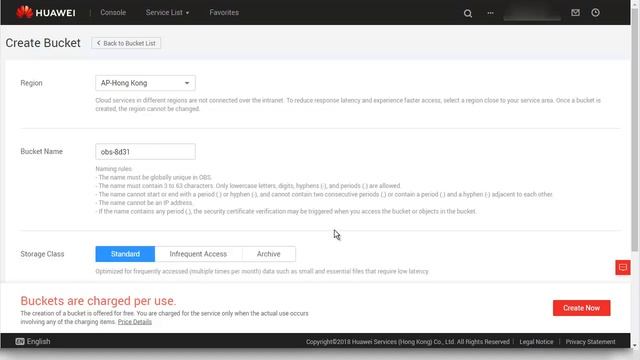Open the search icon in header
Screen dimensions: 640x360
click(x=468, y=13)
